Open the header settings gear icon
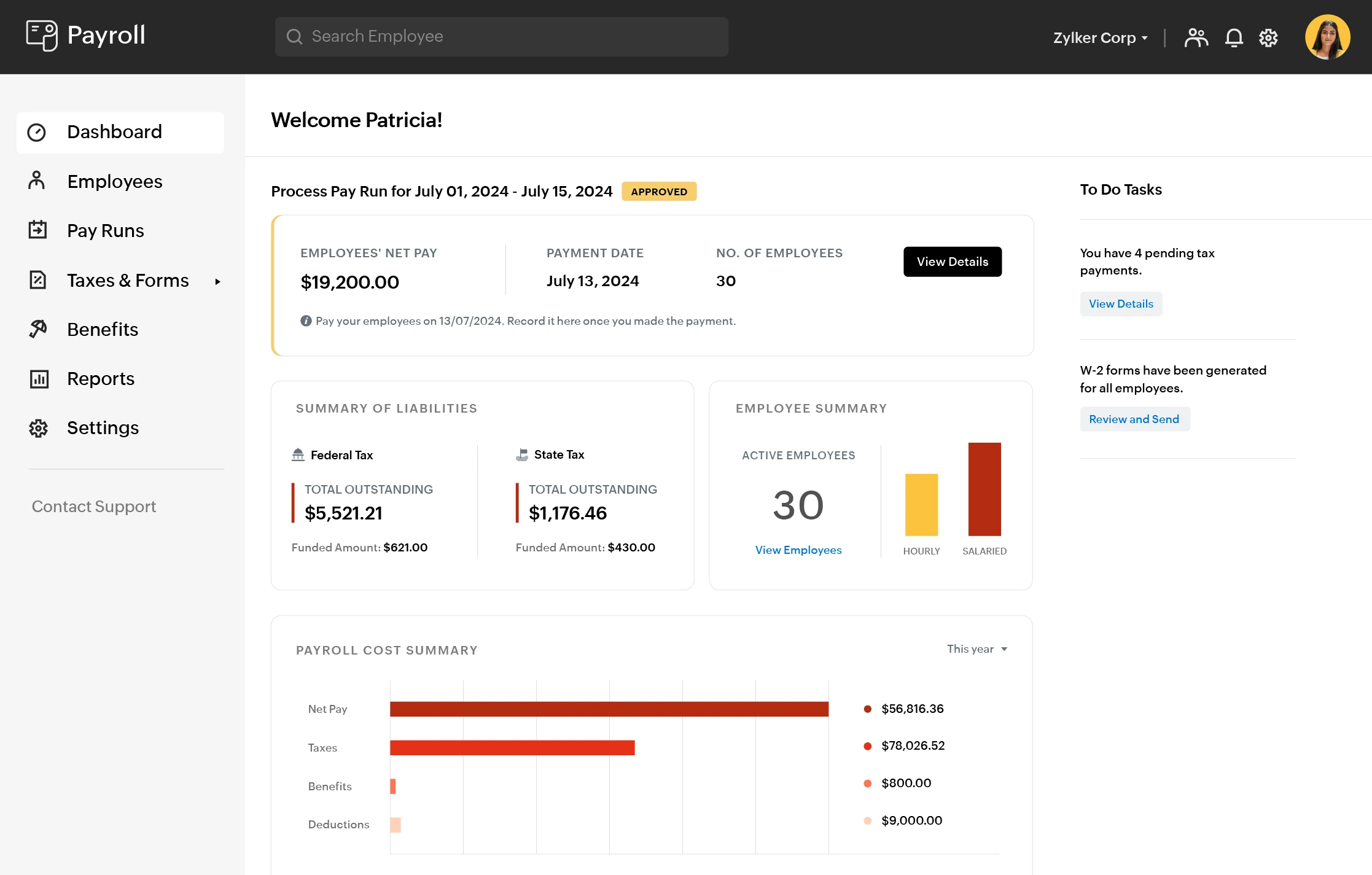Image resolution: width=1372 pixels, height=875 pixels. 1268,37
